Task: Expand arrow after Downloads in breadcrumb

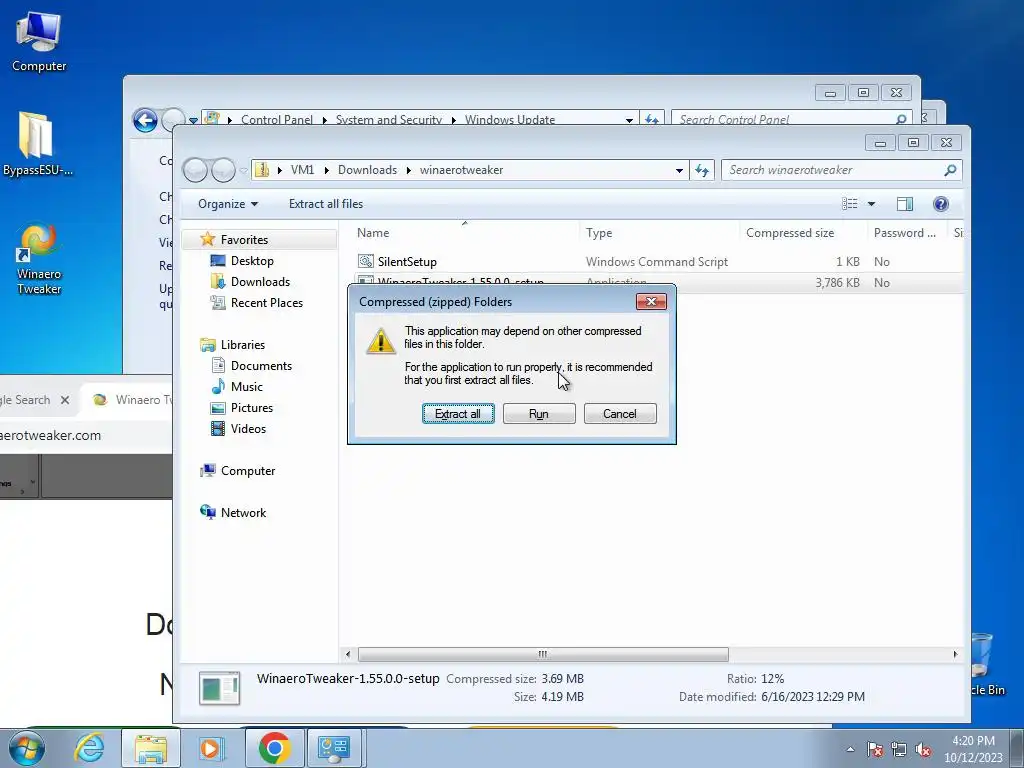Action: (x=409, y=170)
